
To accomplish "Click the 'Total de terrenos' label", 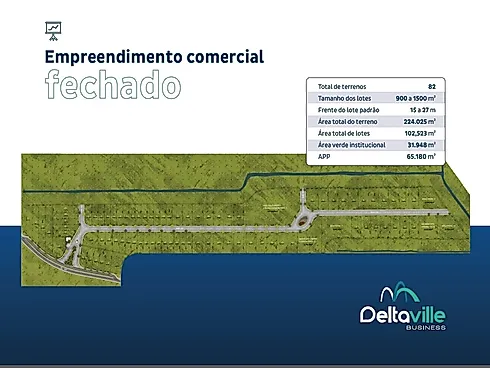I will pos(342,87).
